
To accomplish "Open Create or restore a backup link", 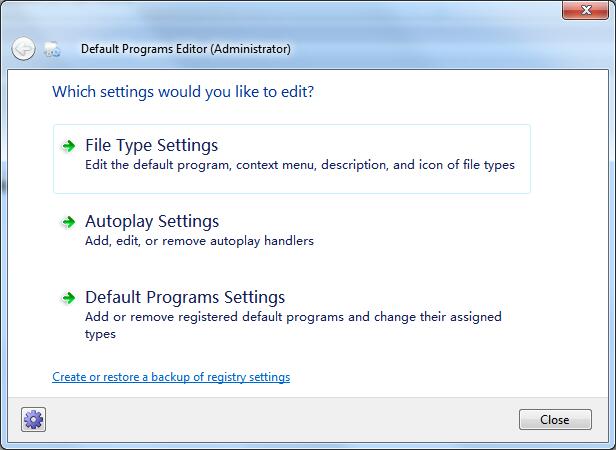I will click(171, 377).
